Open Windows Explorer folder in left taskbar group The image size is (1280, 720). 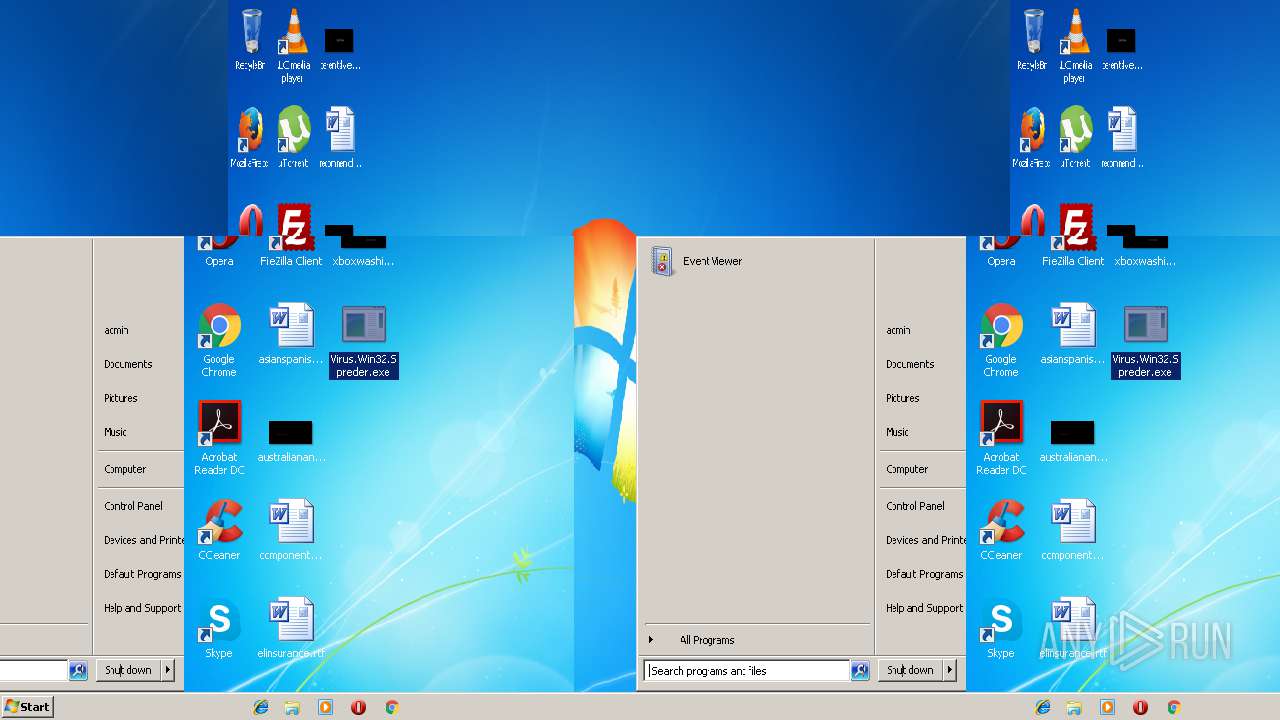(292, 707)
